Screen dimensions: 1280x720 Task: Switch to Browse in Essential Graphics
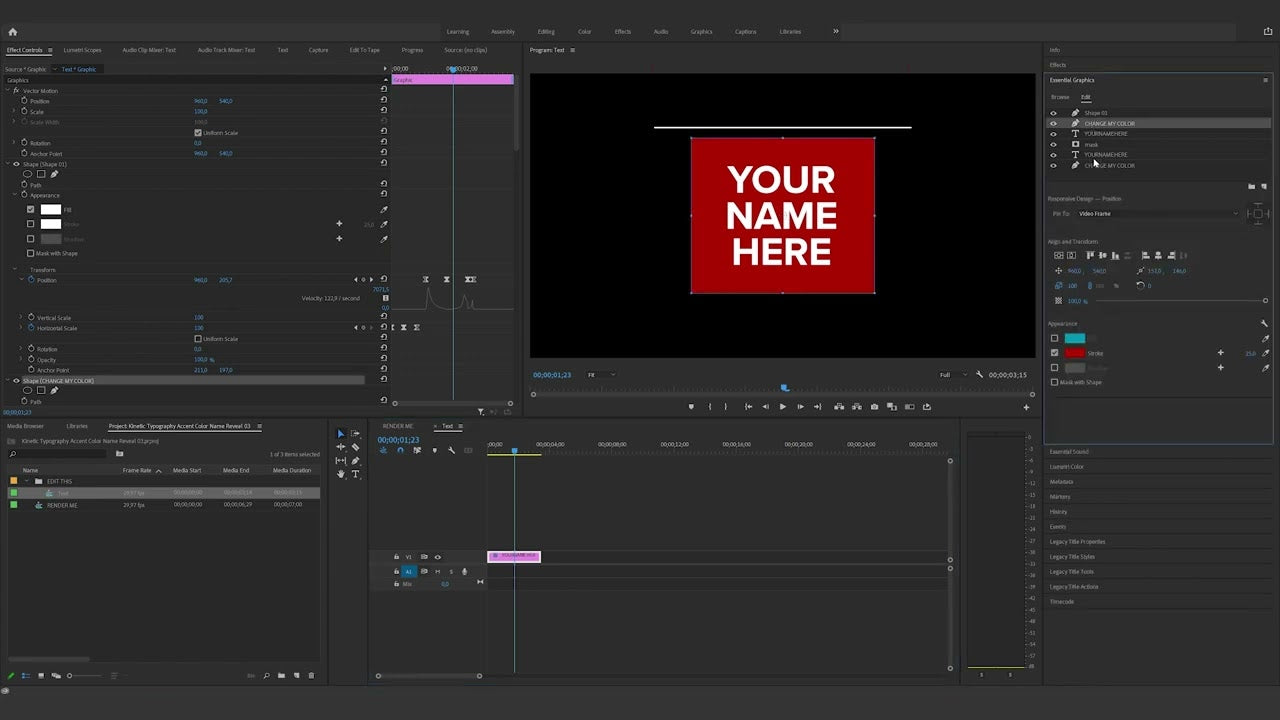1059,97
